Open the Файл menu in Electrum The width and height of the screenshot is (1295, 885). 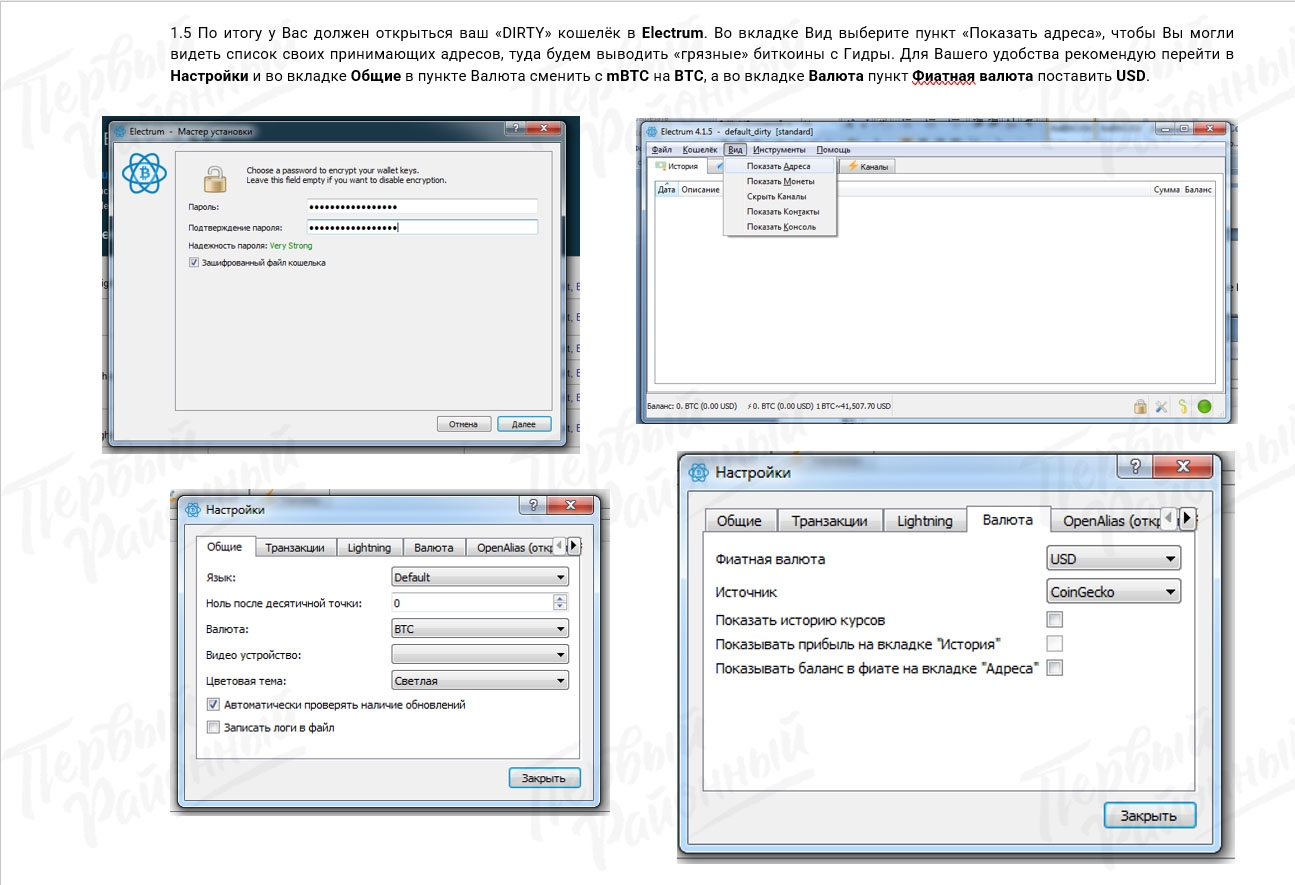click(661, 149)
